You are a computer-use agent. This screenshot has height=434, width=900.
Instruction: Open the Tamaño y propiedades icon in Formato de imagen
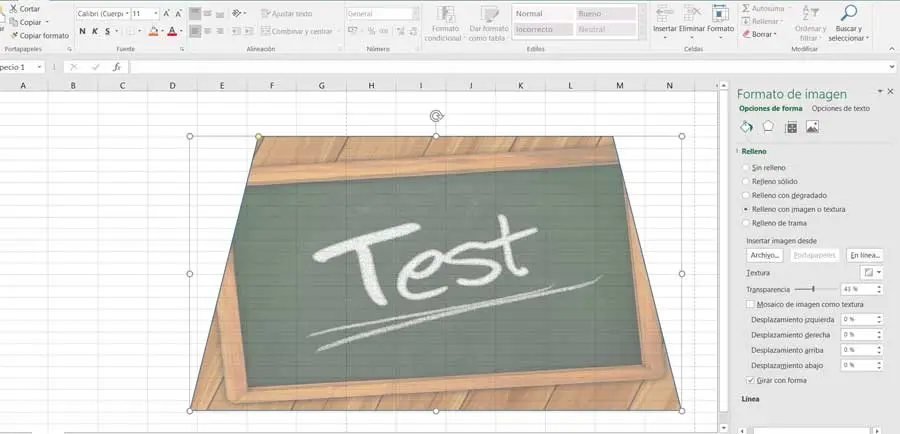[791, 127]
